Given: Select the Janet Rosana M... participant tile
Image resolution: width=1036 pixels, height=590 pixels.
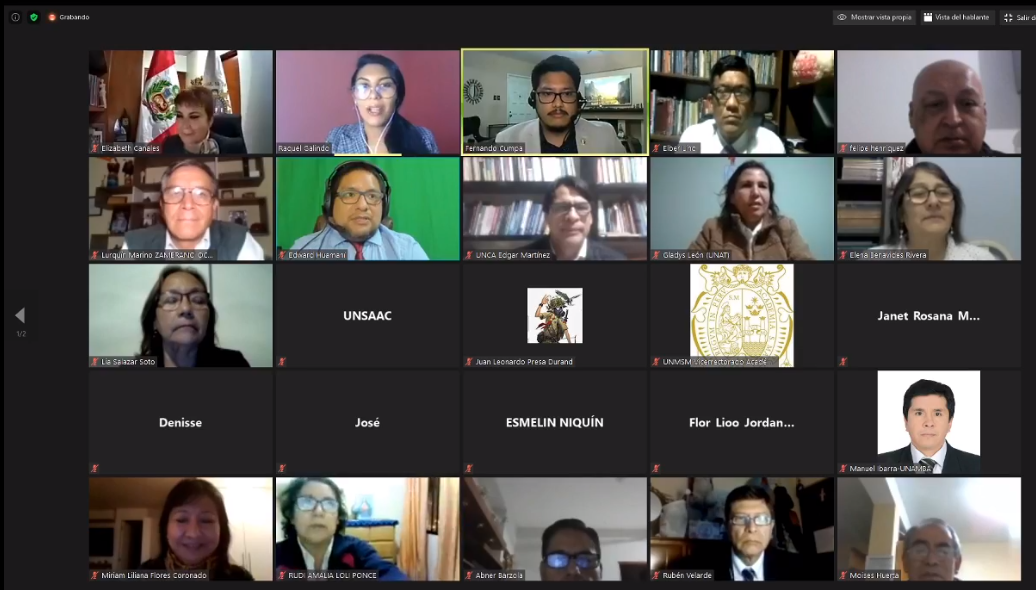Looking at the screenshot, I should (929, 315).
